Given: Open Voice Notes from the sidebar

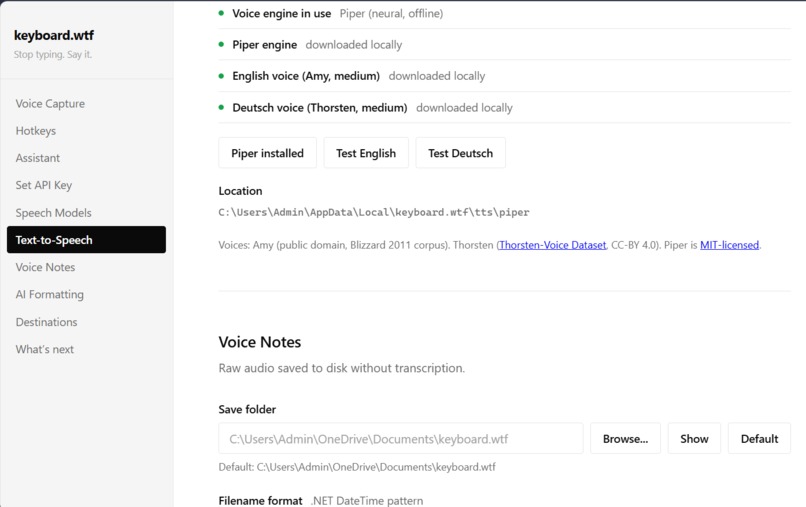Looking at the screenshot, I should pyautogui.click(x=45, y=267).
